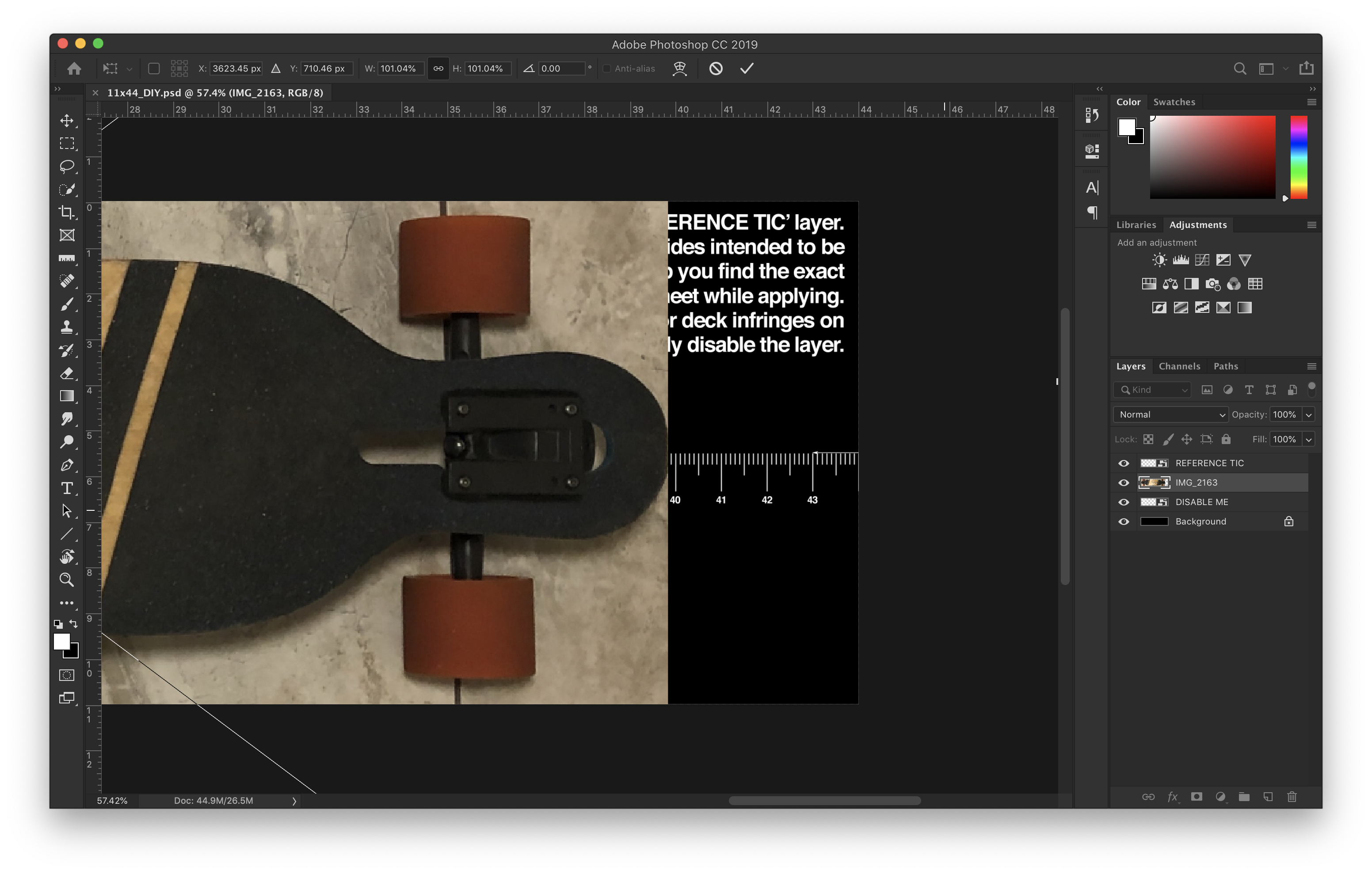Image resolution: width=1372 pixels, height=874 pixels.
Task: Select the Type tool
Action: 66,489
